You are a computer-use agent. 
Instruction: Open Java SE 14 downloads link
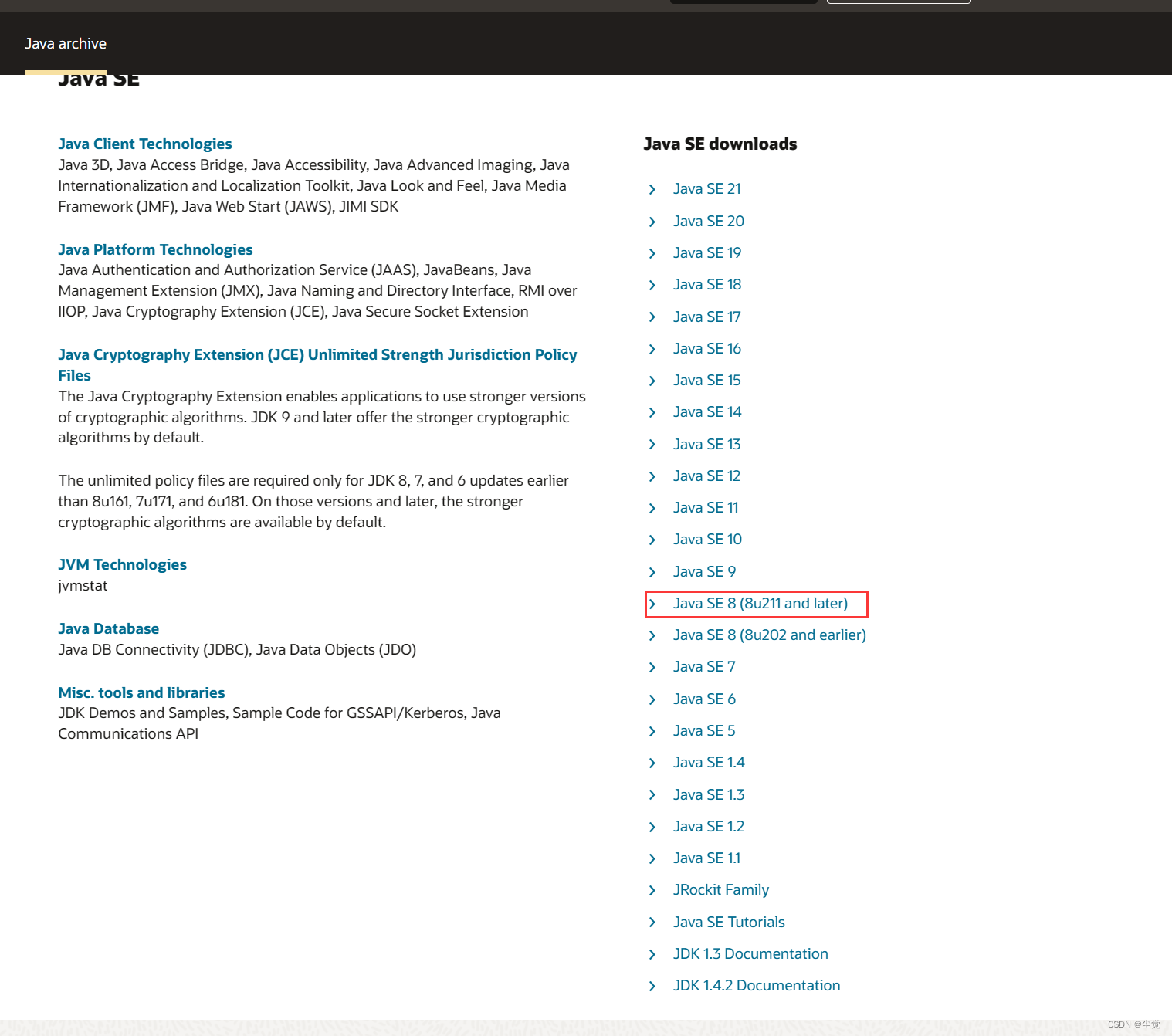(707, 411)
